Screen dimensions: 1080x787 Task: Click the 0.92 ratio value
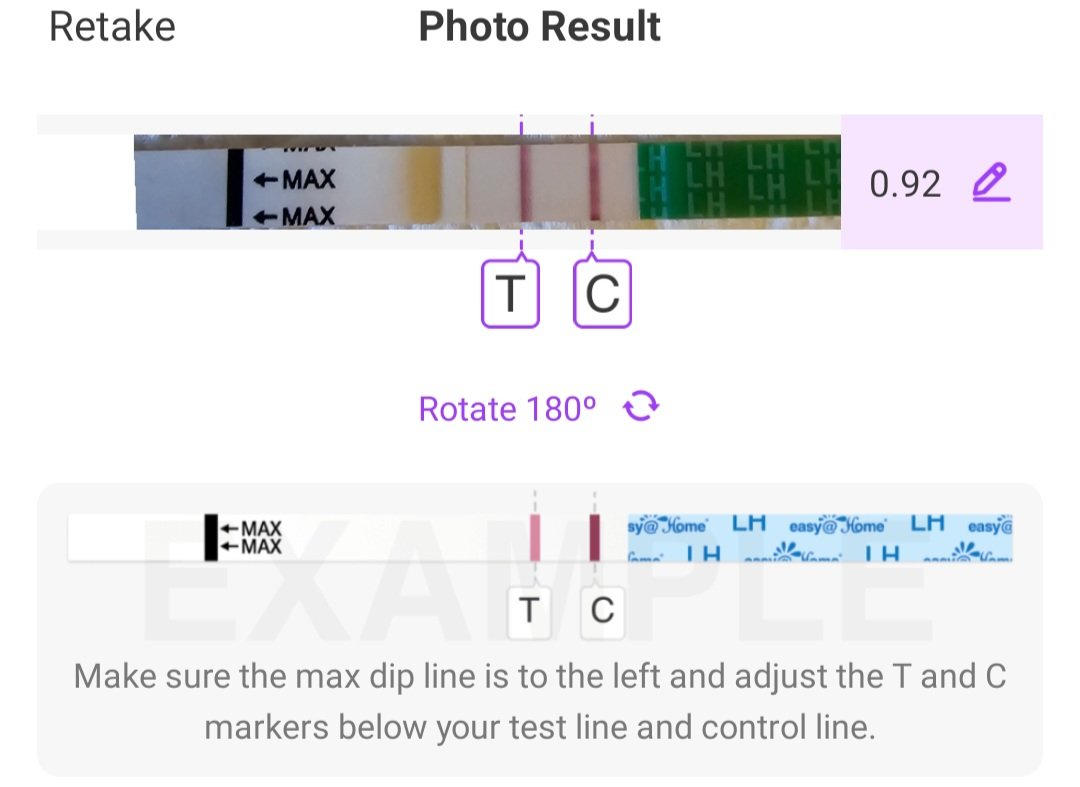click(905, 184)
